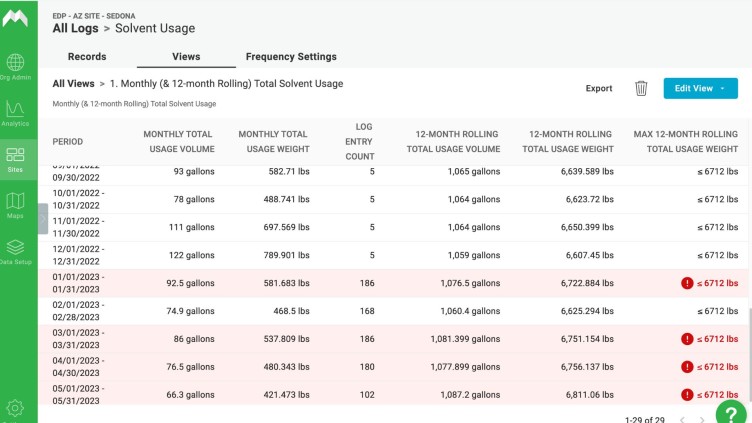Click the alert icon in 03/01/2023 row
This screenshot has width=752, height=423.
point(687,339)
